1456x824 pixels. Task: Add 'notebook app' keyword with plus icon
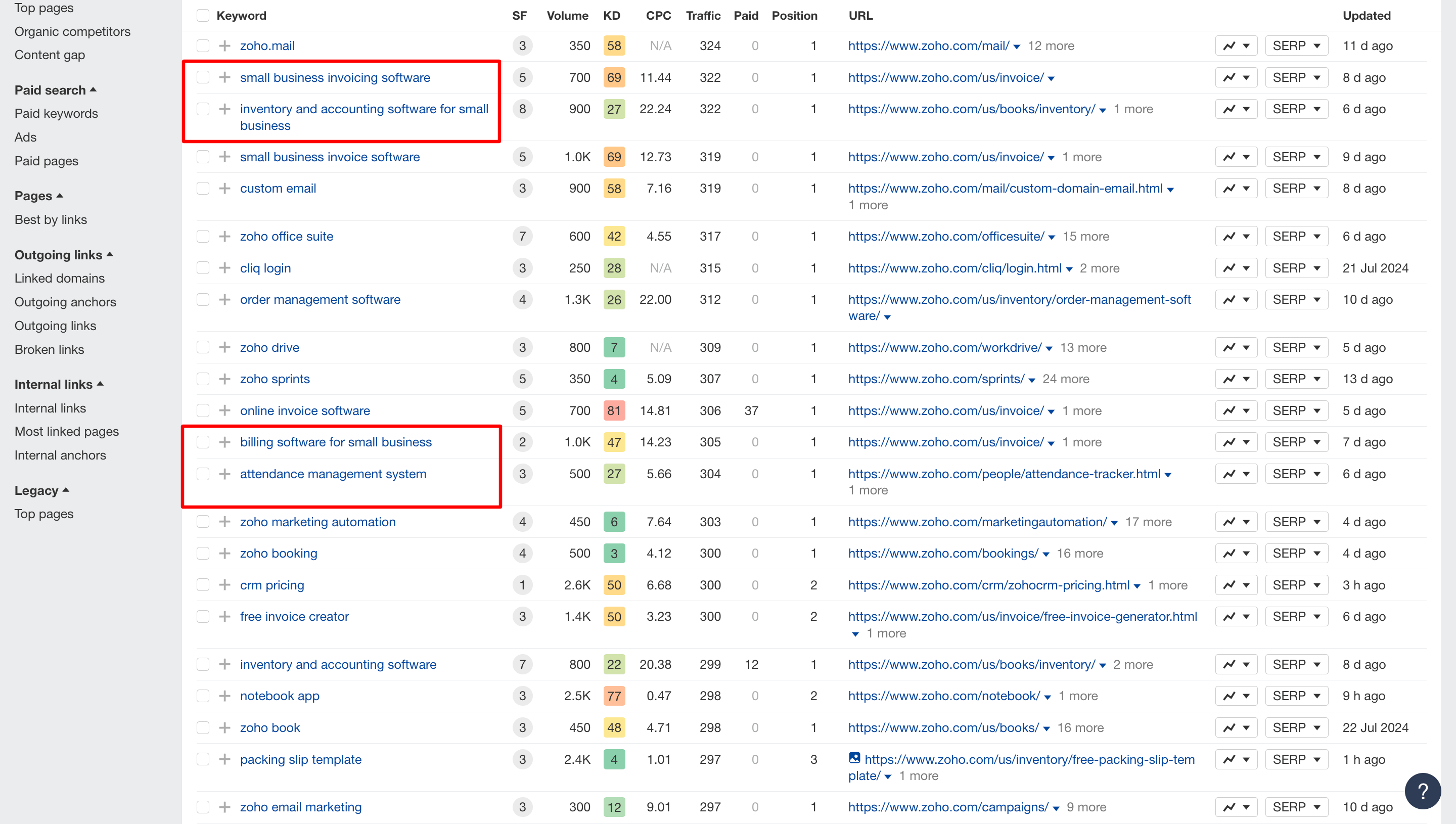[x=224, y=696]
